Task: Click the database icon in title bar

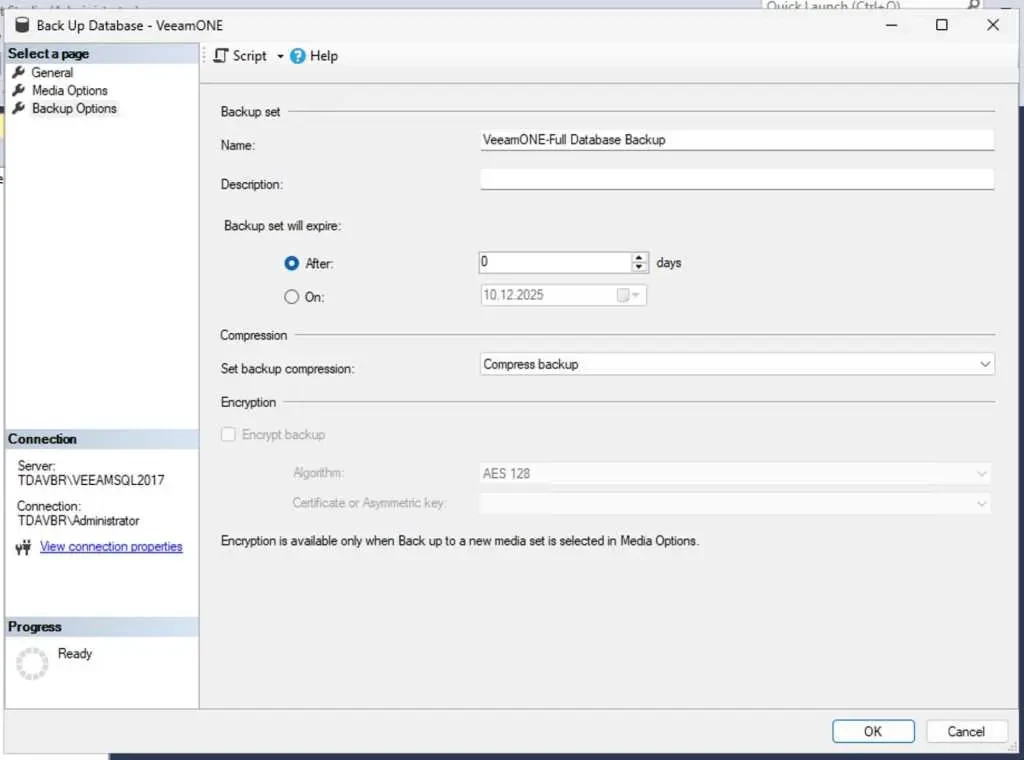Action: click(22, 25)
